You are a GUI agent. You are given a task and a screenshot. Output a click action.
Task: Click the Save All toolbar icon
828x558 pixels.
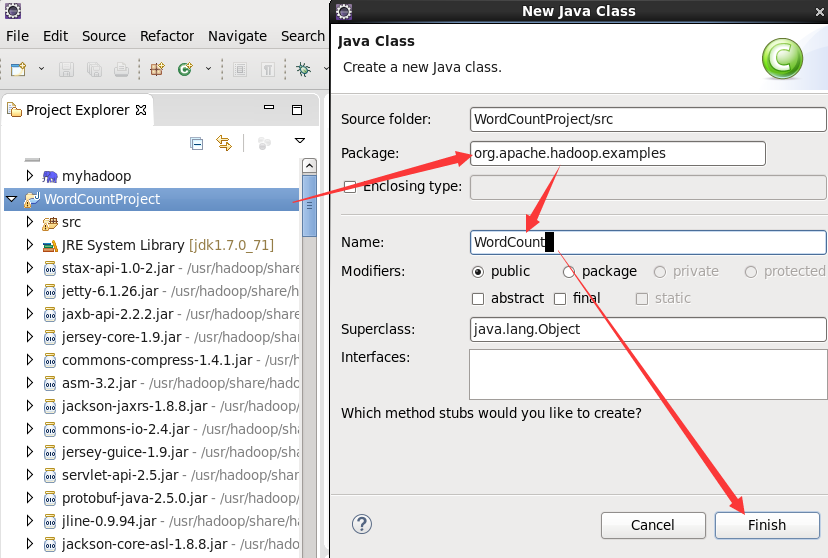tap(94, 69)
